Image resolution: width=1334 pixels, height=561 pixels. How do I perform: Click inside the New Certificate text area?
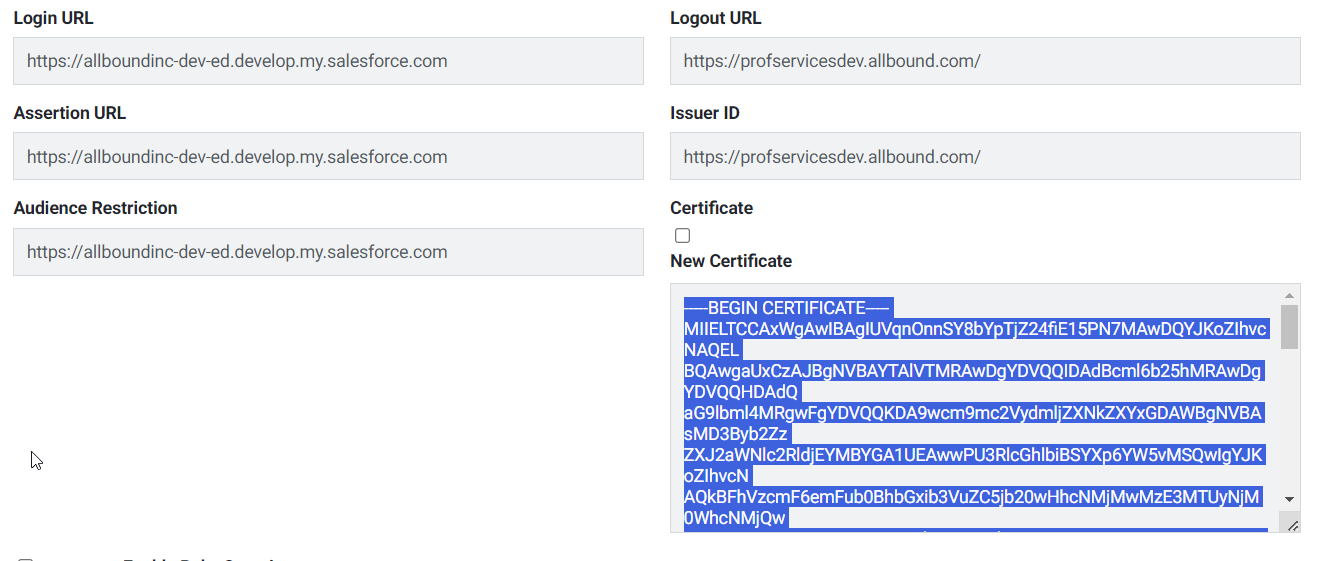(985, 408)
